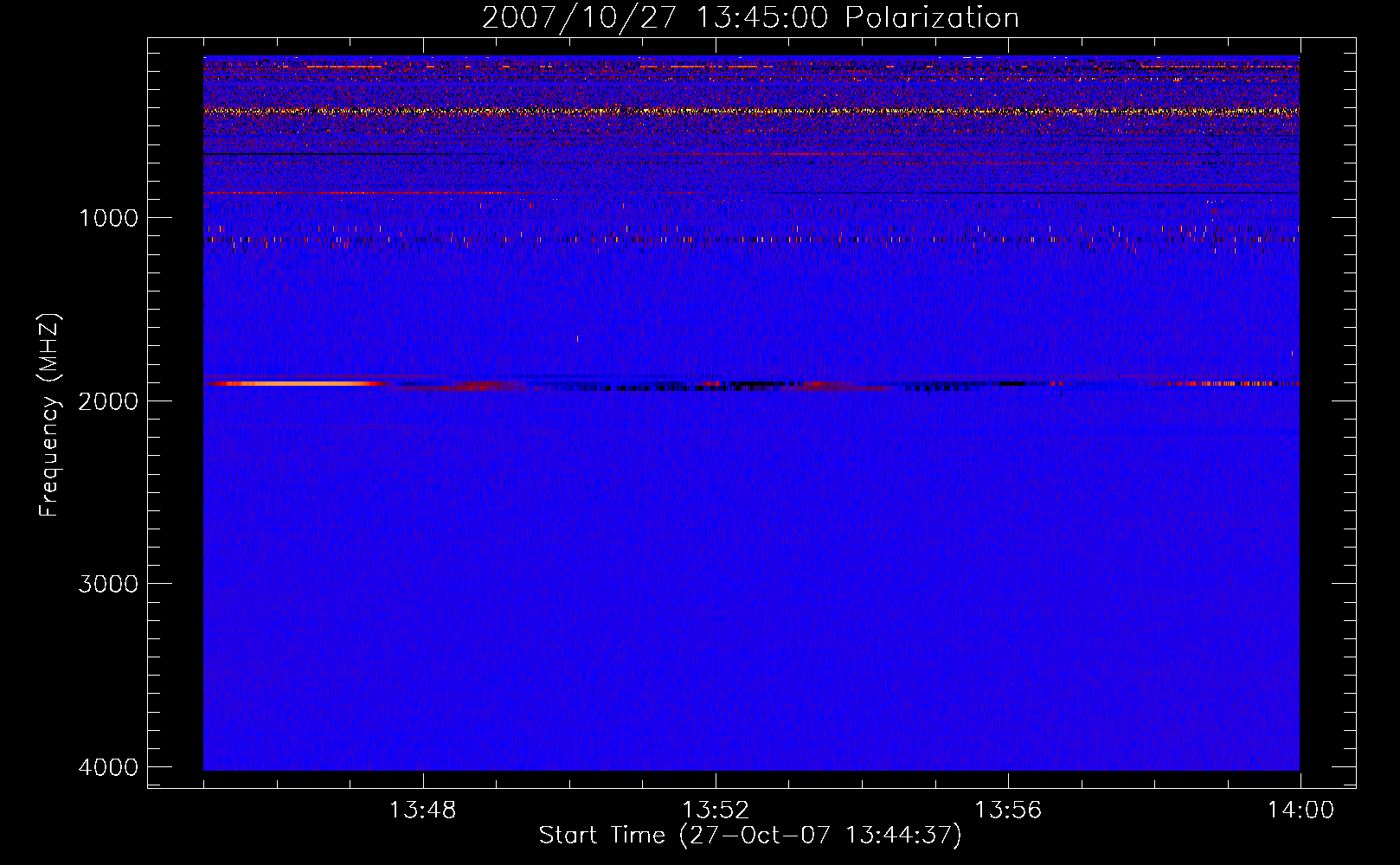Viewport: 1400px width, 865px height.
Task: Select the 2000 frequency tick label
Action: coord(108,400)
